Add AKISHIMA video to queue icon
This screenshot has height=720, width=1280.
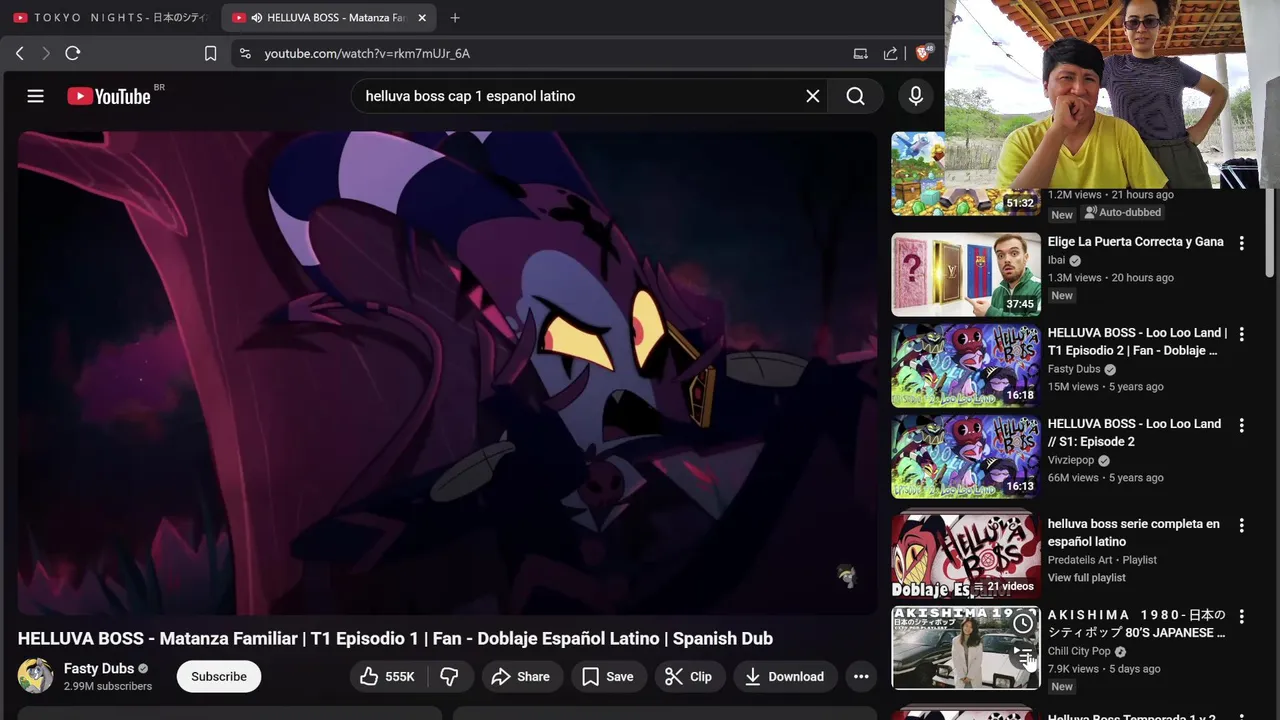[1023, 655]
